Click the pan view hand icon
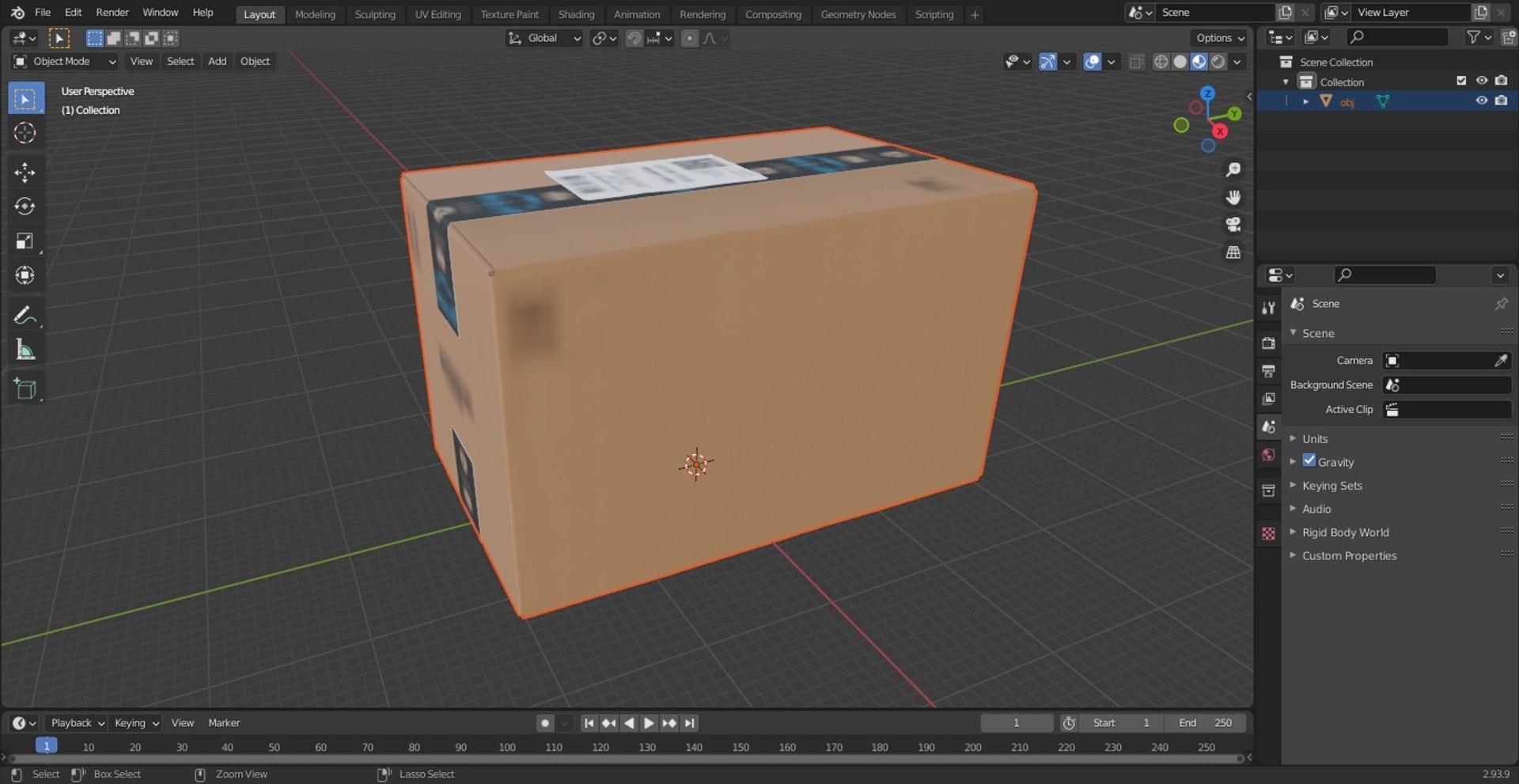 click(1233, 197)
